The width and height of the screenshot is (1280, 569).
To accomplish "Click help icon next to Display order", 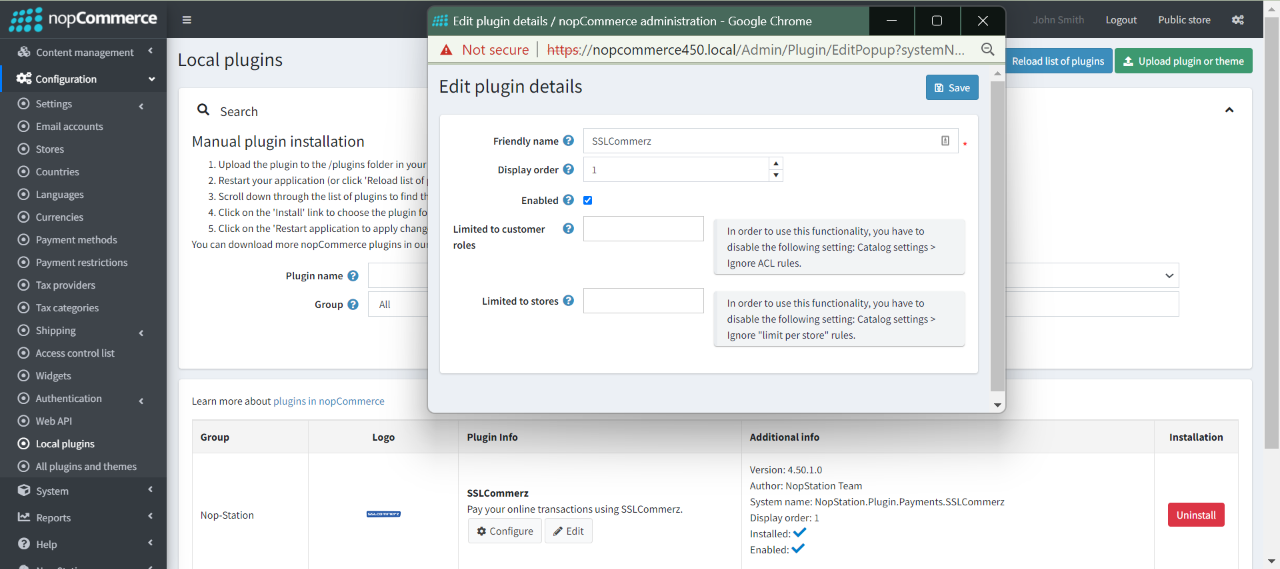I will (568, 169).
